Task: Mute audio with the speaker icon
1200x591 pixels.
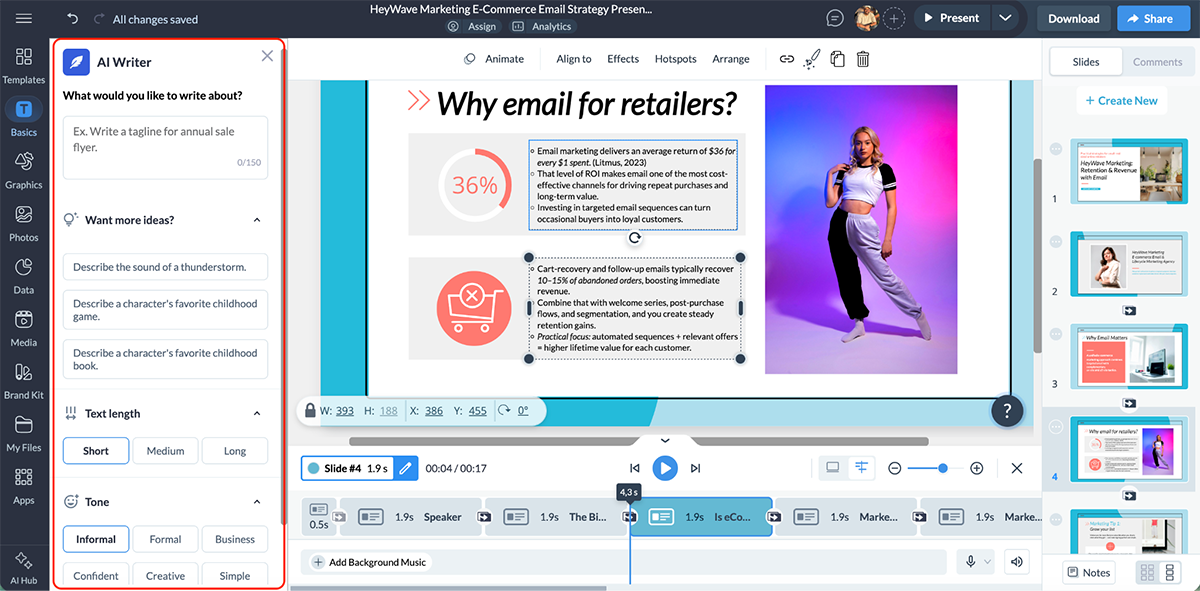Action: [x=1016, y=561]
